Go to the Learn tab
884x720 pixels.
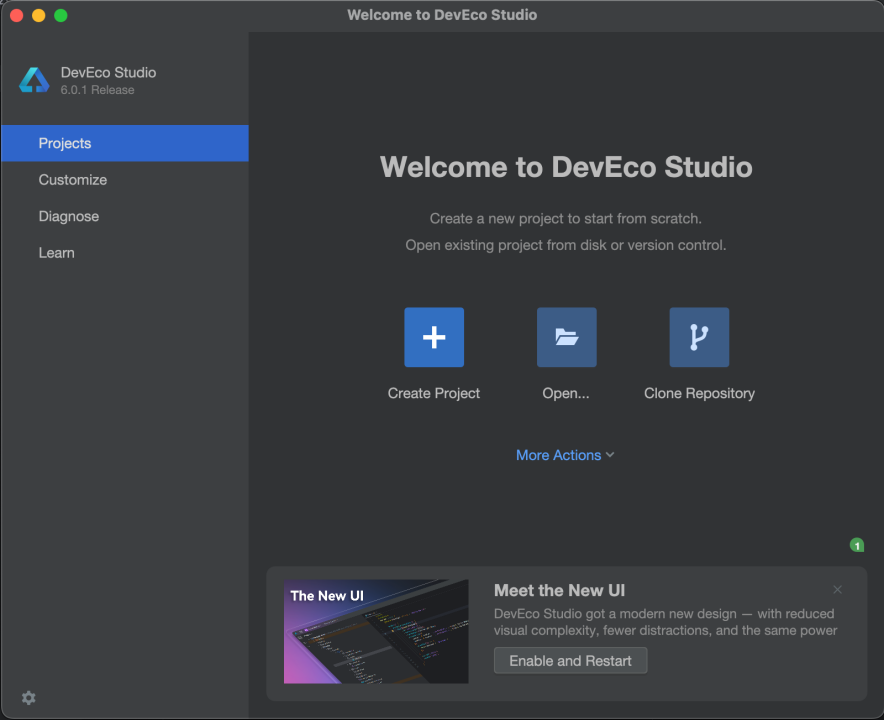coord(125,253)
